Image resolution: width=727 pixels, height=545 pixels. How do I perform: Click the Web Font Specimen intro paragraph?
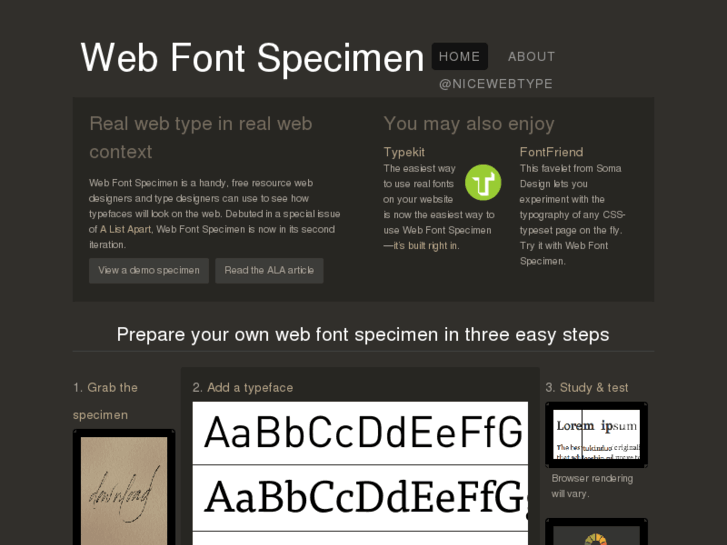214,214
